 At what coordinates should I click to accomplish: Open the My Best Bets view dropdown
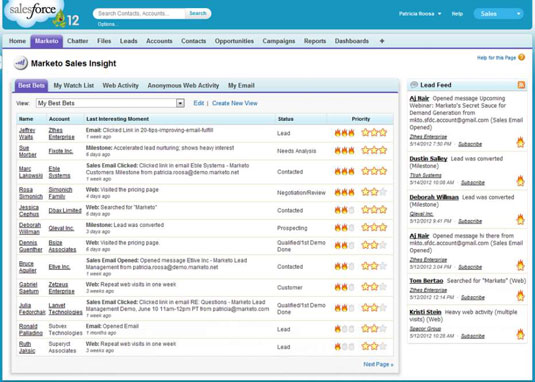(110, 103)
